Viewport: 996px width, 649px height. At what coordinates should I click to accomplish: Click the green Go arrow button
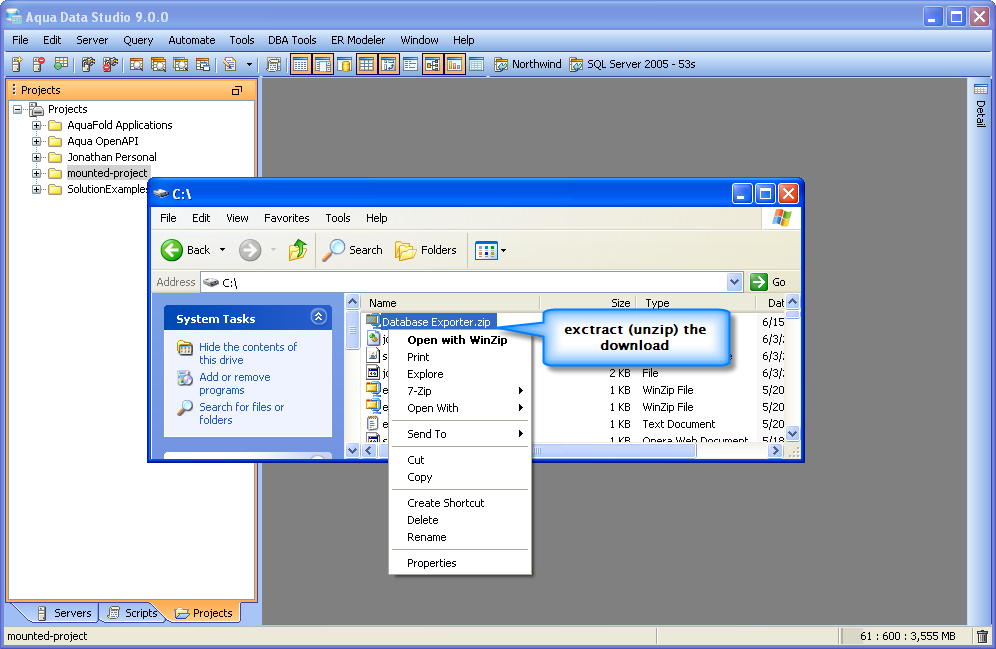point(758,282)
